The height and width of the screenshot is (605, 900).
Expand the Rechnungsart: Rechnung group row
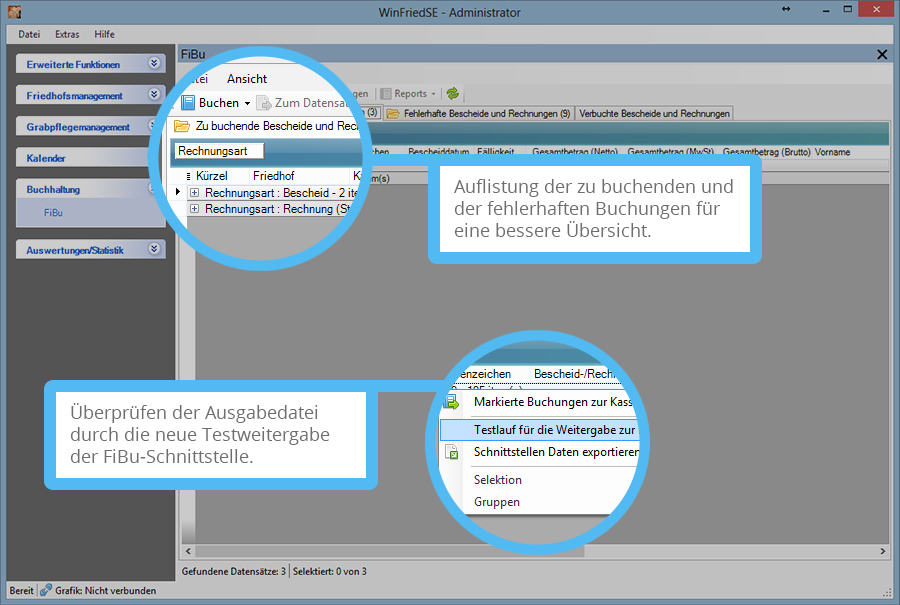click(194, 209)
